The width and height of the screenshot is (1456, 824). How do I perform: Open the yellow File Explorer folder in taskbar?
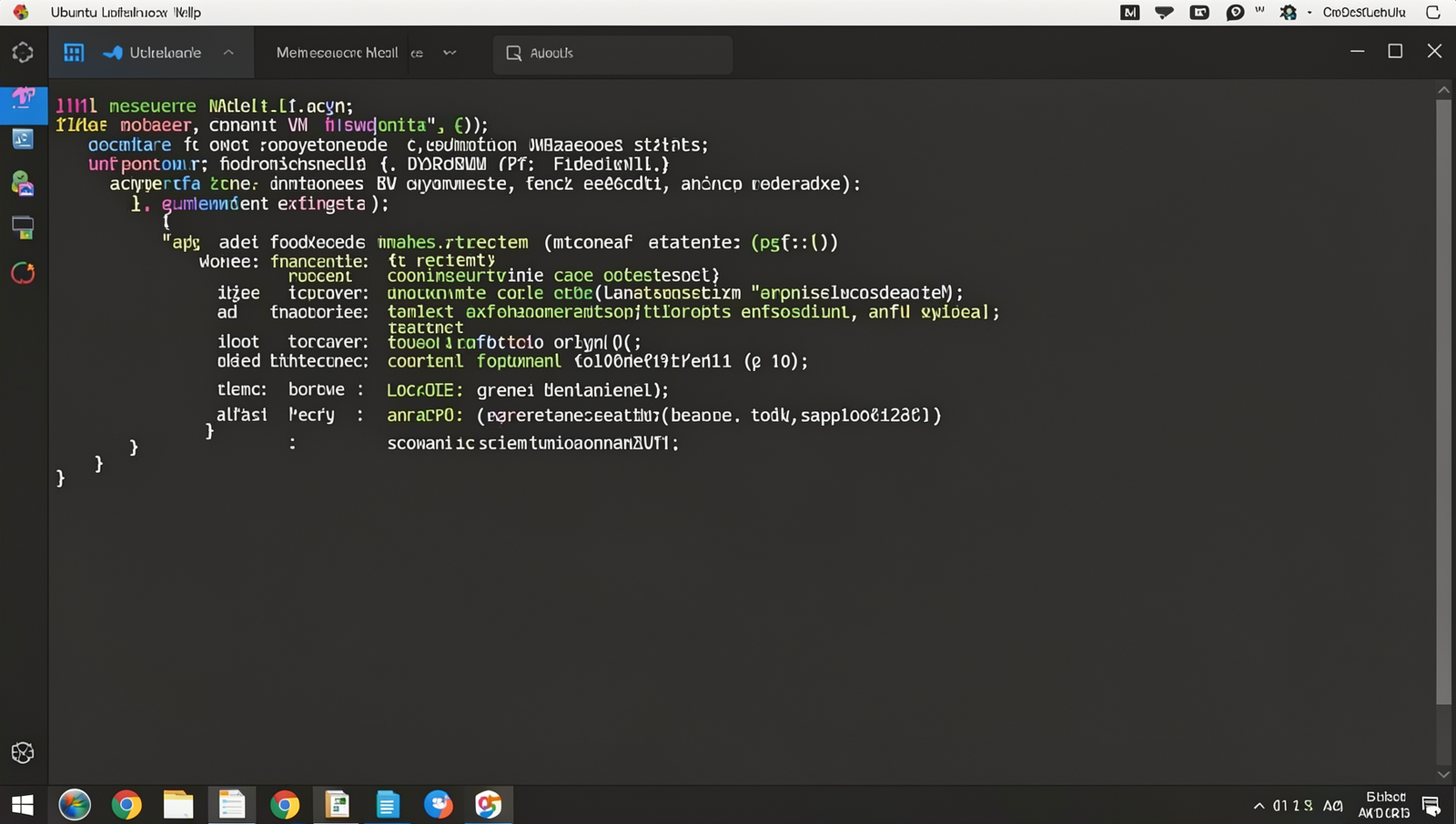point(178,805)
